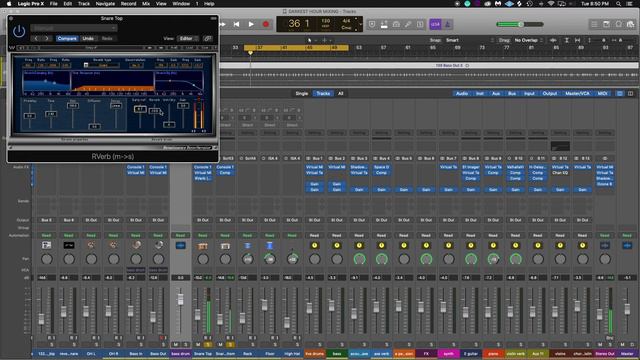This screenshot has height=360, width=640.
Task: Select the All mixer view tab
Action: tap(340, 93)
